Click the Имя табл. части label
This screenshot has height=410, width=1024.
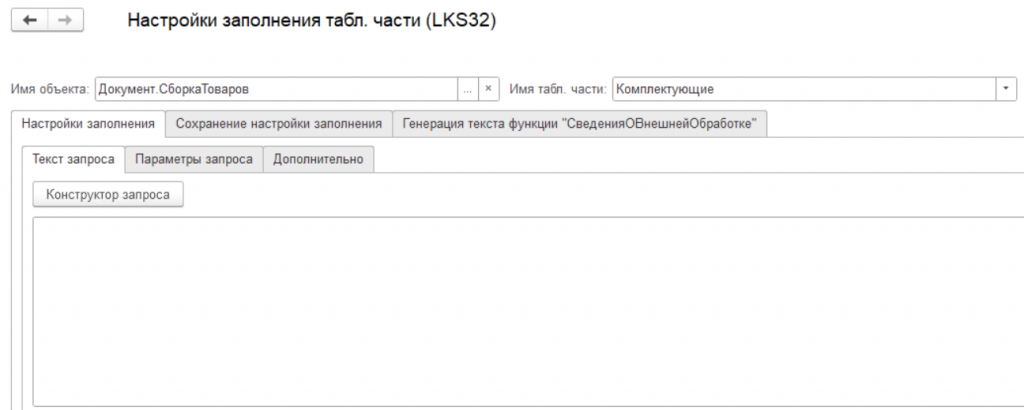click(x=558, y=89)
